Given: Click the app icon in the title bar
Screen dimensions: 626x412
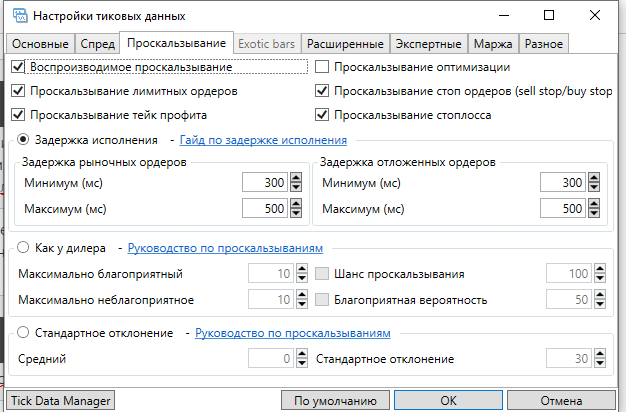Looking at the screenshot, I should click(20, 16).
